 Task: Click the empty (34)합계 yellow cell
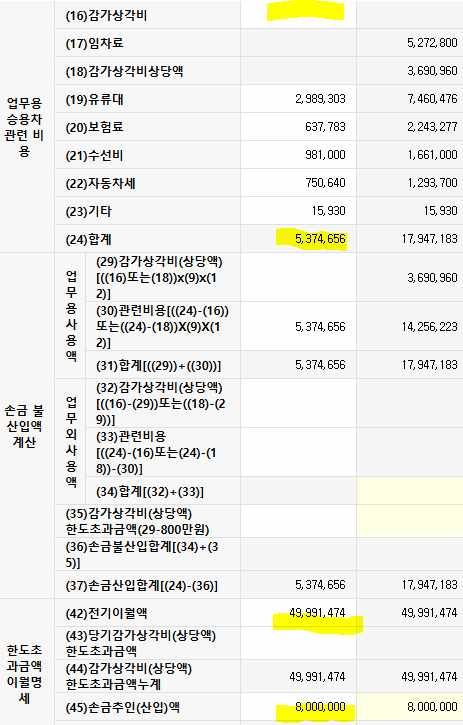point(410,491)
